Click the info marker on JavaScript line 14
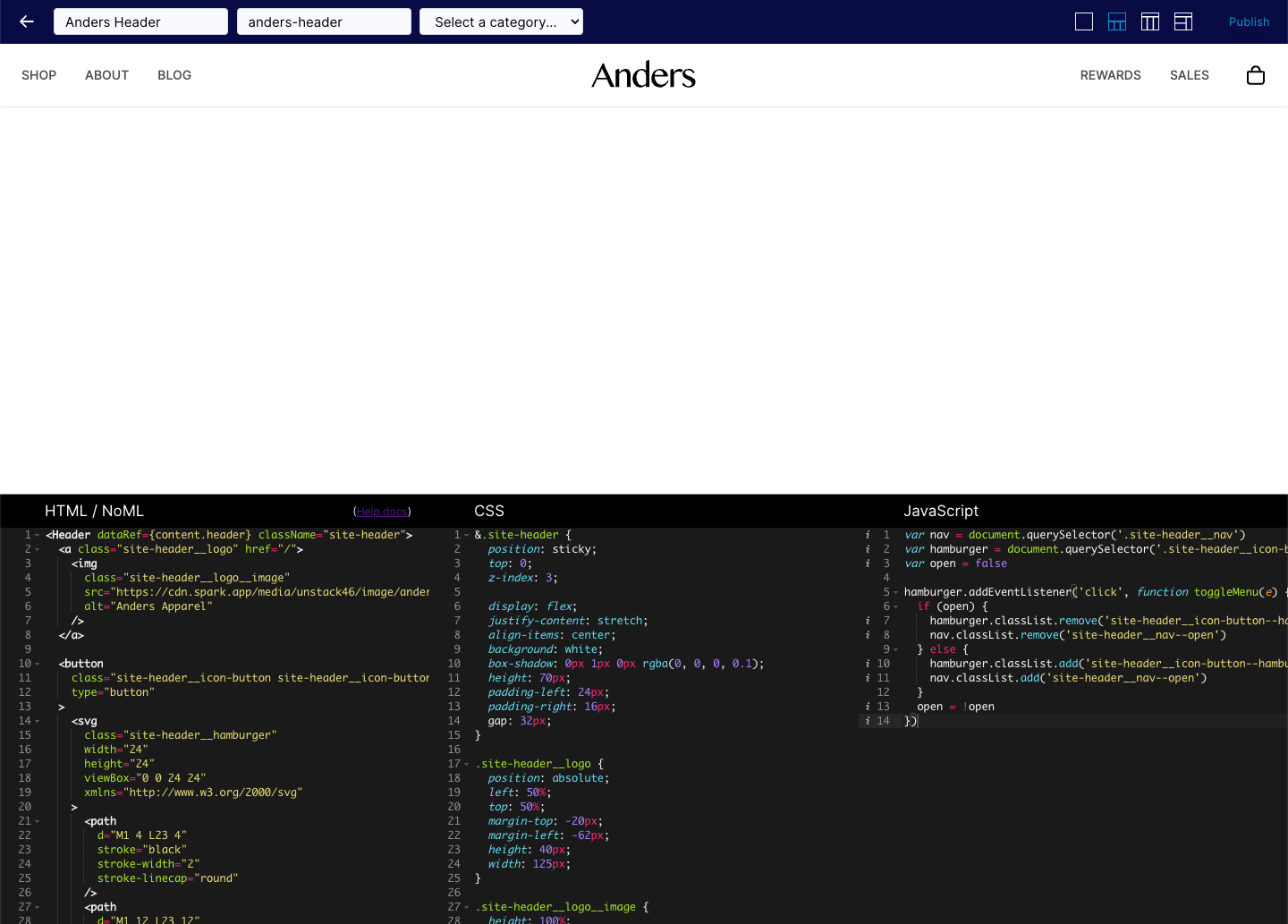1288x924 pixels. pyautogui.click(x=868, y=721)
